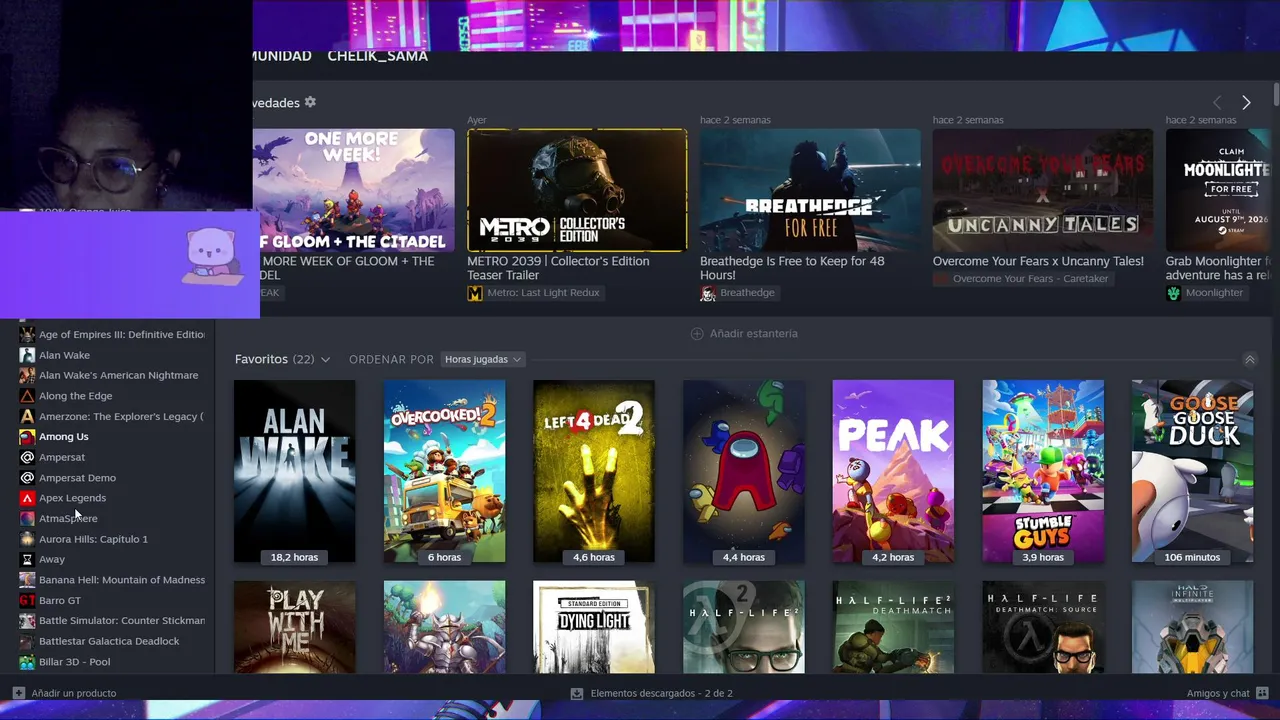Screen dimensions: 1280x720
Task: Click the Elementos descargados - 2 de 2 text
Action: (662, 693)
